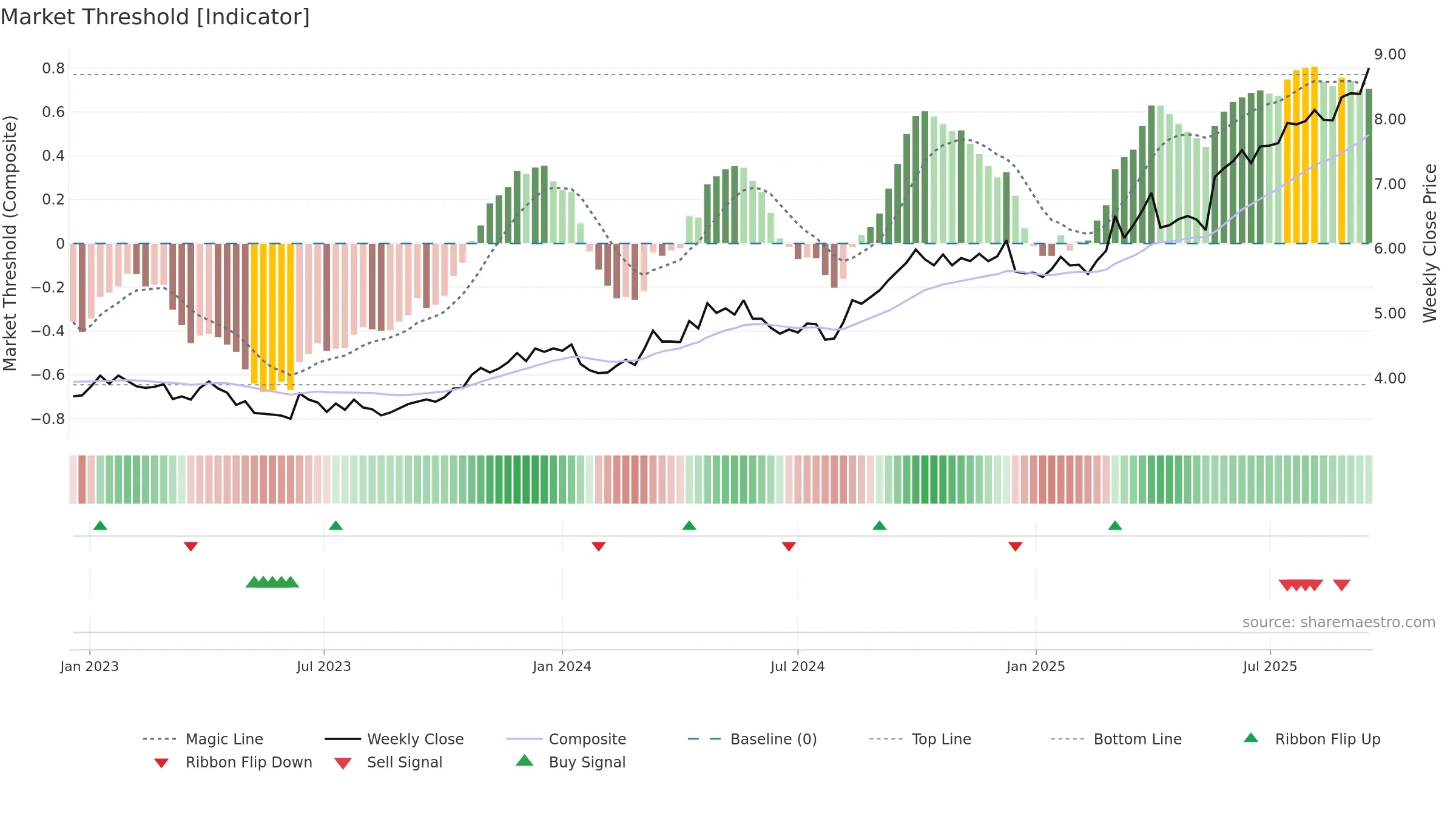The height and width of the screenshot is (819, 1456).
Task: Toggle the Top Line legend entry
Action: tap(920, 739)
